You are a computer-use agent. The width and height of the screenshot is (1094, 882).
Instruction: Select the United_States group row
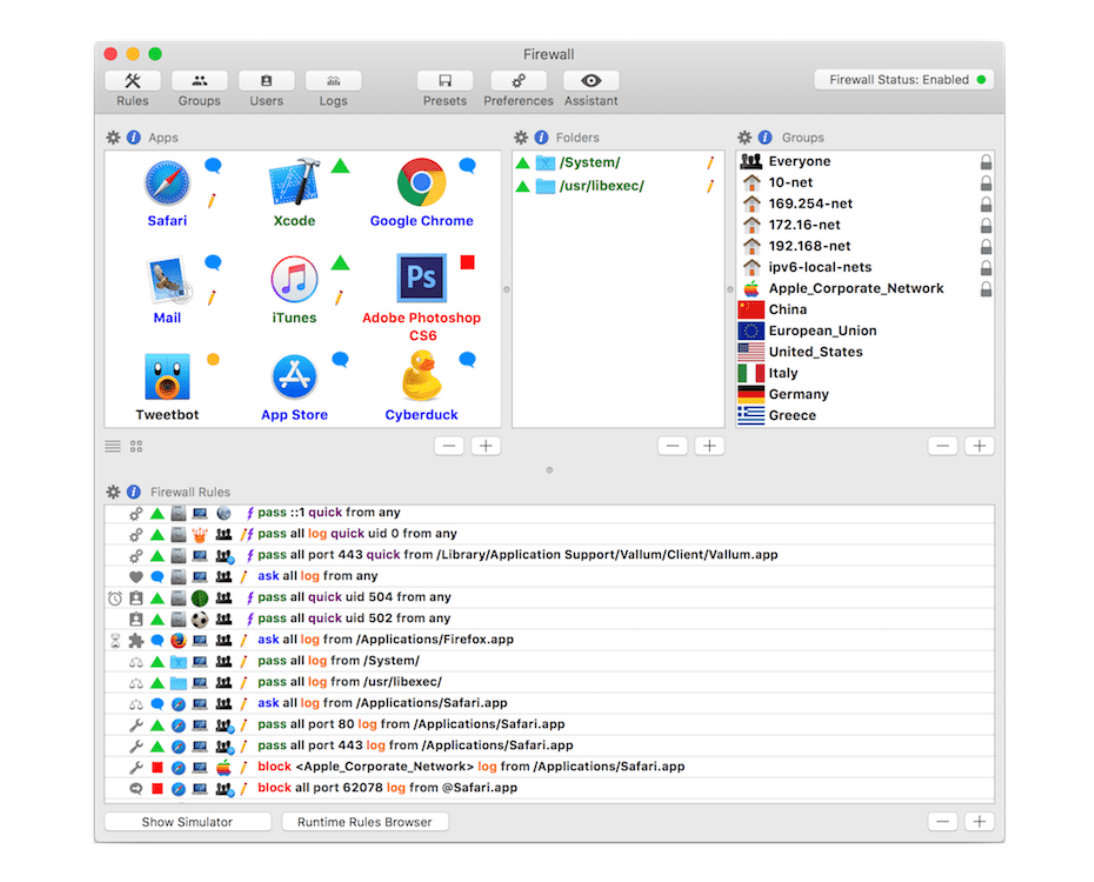click(865, 352)
